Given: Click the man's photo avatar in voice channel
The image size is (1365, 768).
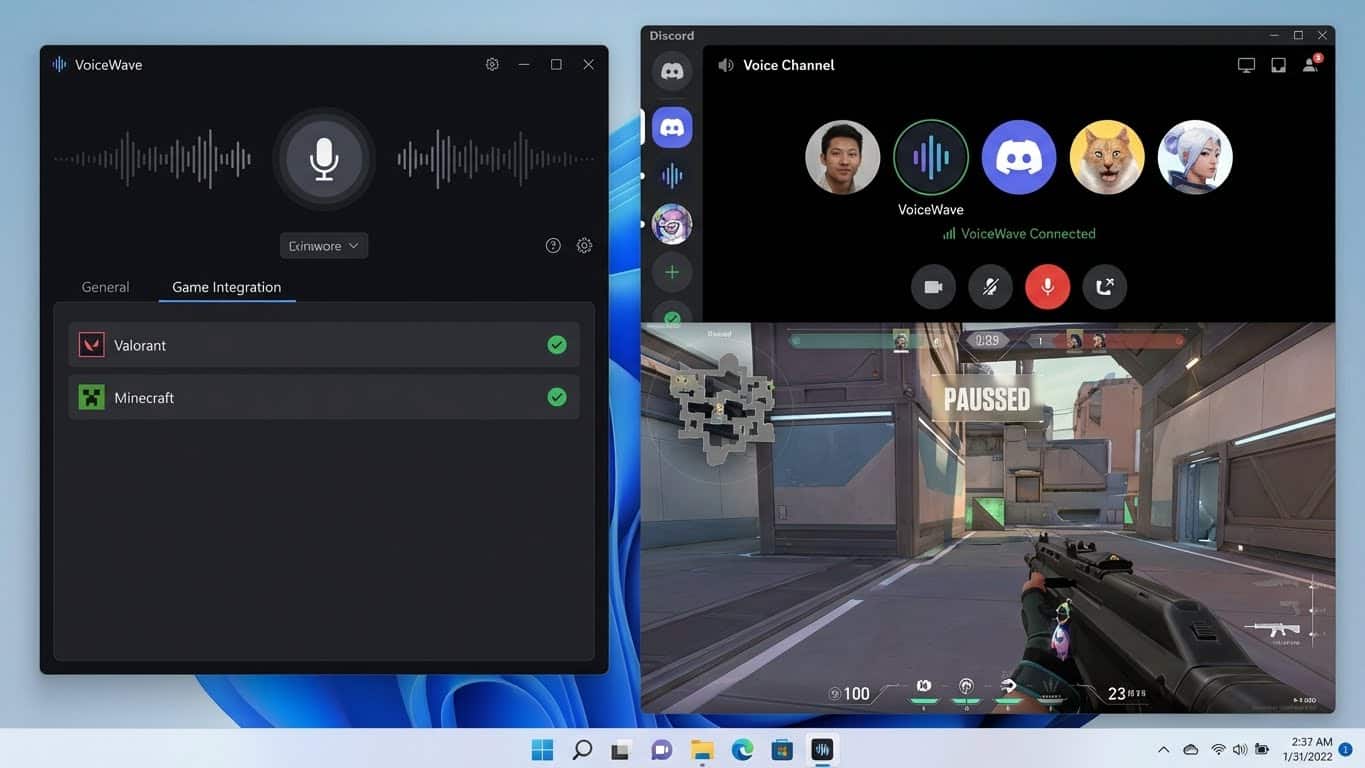Looking at the screenshot, I should 843,157.
